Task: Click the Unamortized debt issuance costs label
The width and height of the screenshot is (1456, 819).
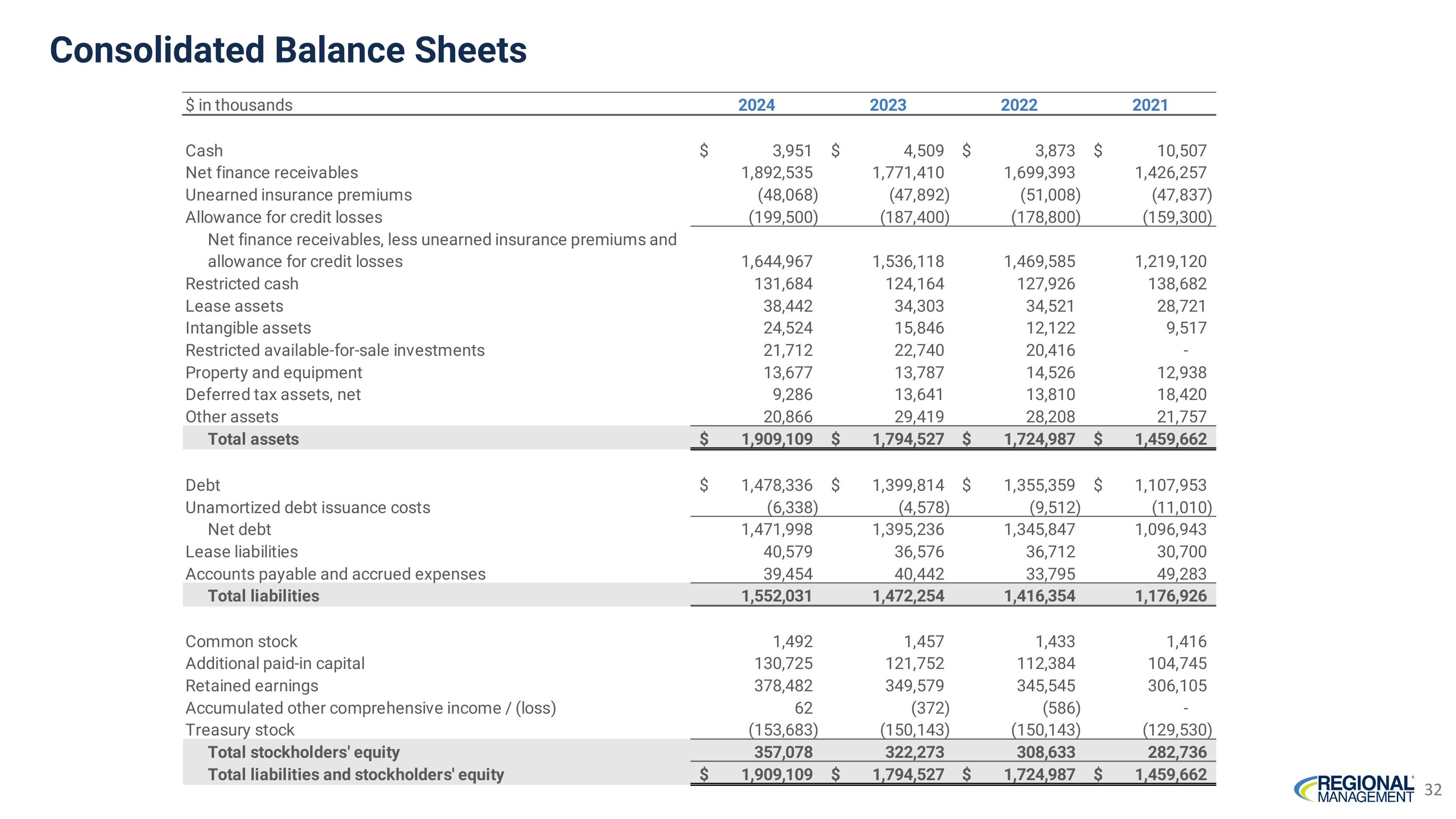Action: point(308,507)
